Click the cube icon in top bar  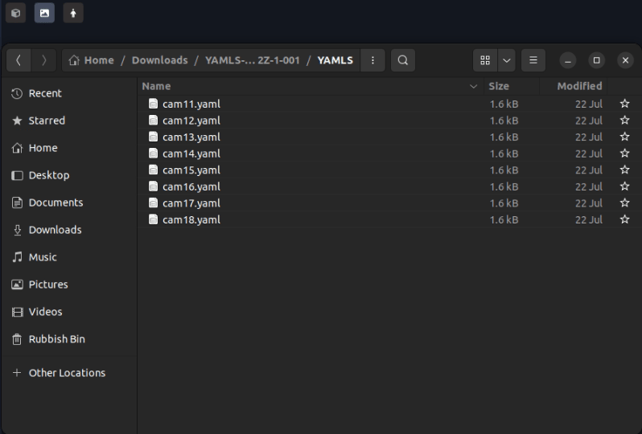click(x=16, y=13)
